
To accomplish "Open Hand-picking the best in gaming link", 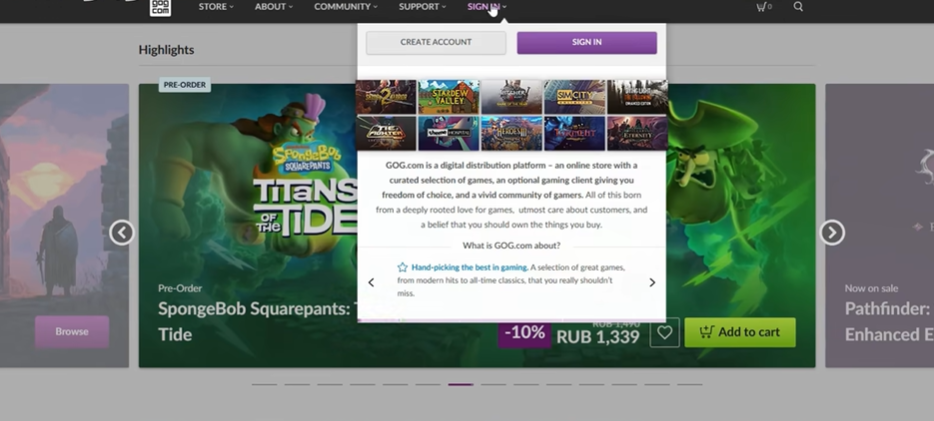I will click(x=469, y=267).
